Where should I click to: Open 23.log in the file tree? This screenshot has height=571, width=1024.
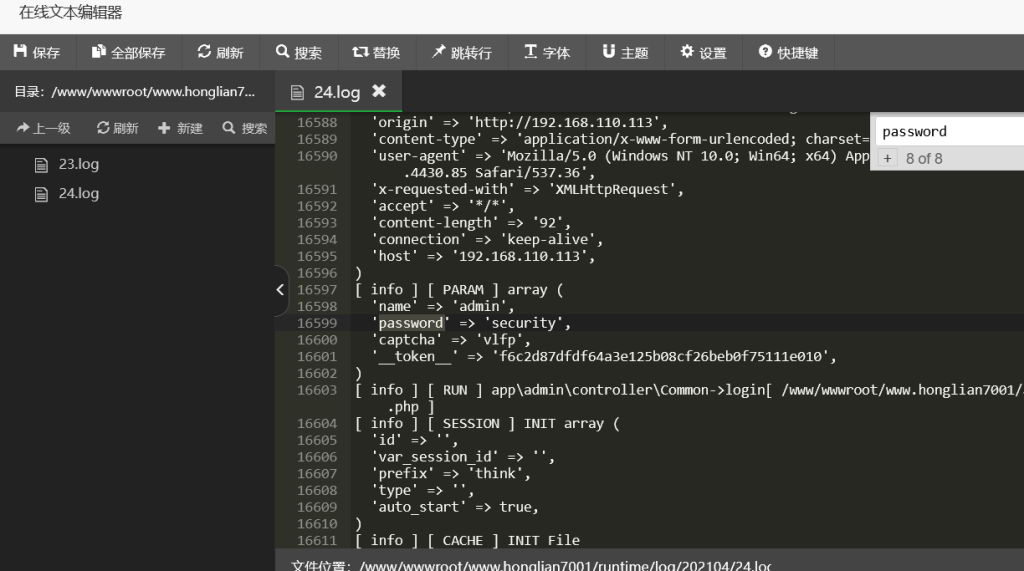(78, 164)
